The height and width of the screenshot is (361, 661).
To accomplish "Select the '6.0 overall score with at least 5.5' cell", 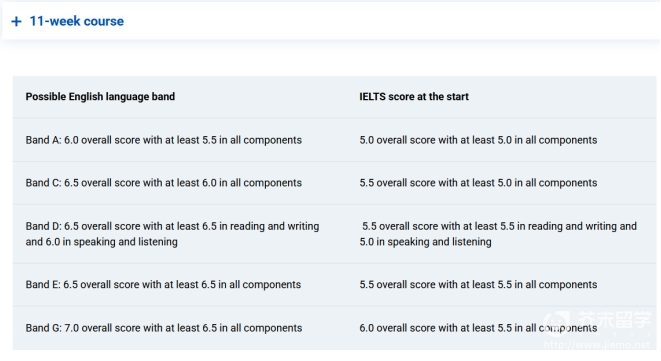I will 478,328.
